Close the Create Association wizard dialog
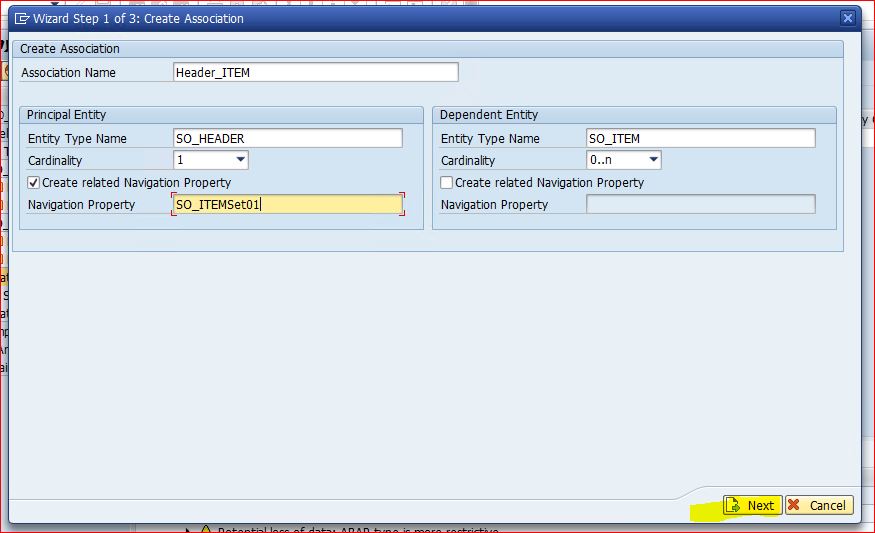The image size is (875, 533). [847, 18]
